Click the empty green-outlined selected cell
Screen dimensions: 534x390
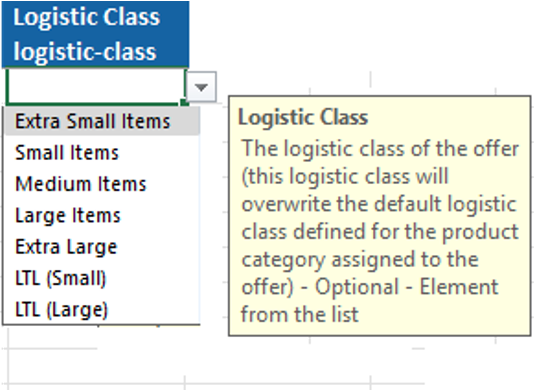(x=95, y=86)
